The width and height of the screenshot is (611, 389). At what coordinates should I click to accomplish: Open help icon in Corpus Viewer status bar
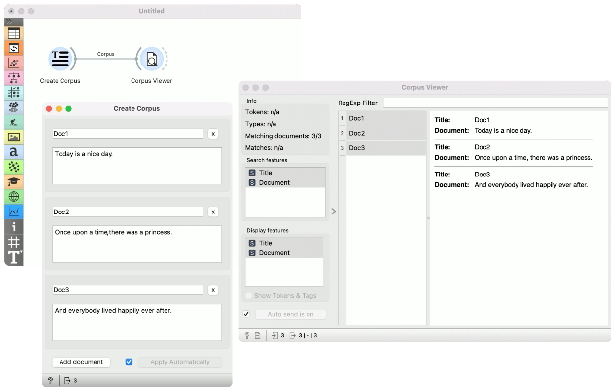(247, 335)
